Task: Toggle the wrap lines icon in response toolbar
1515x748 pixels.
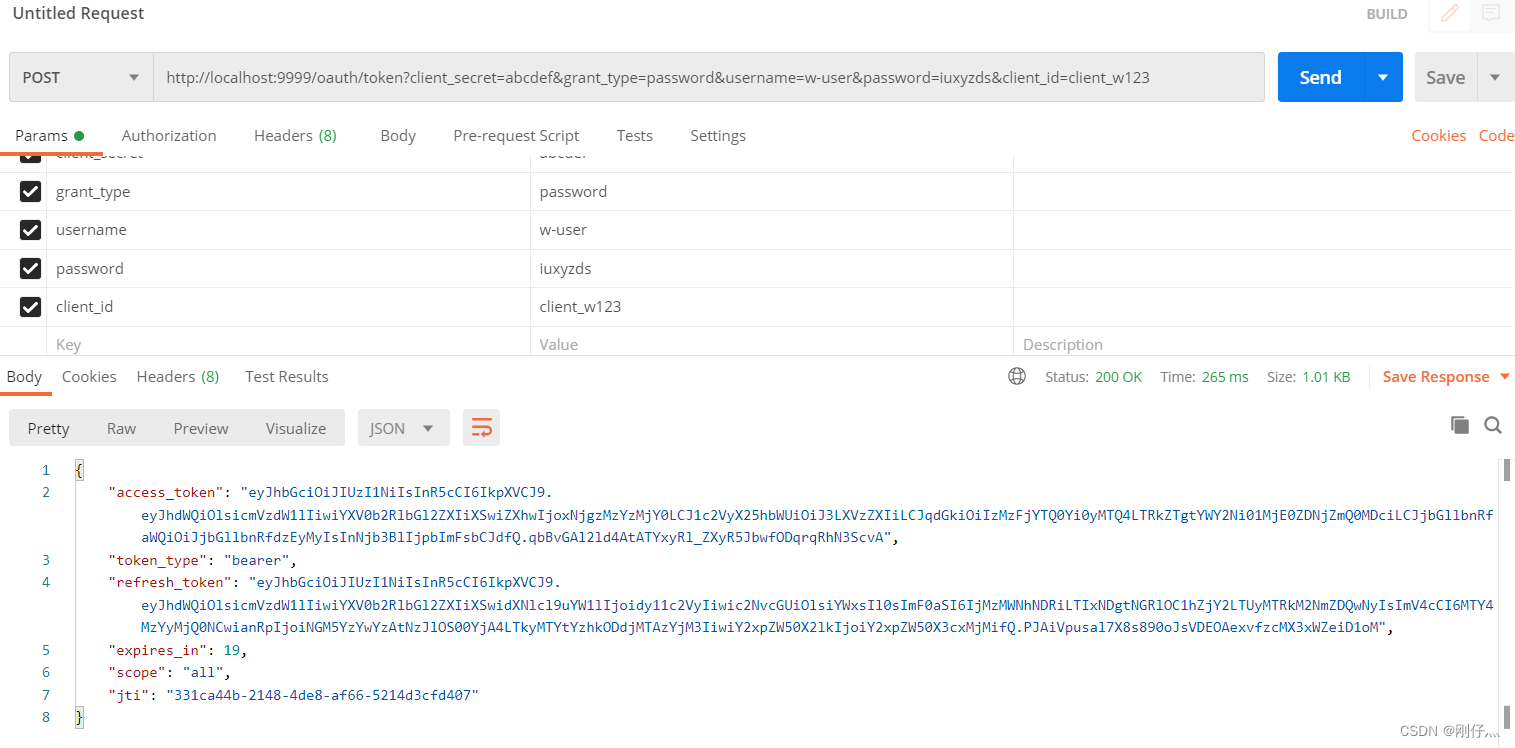Action: 481,428
